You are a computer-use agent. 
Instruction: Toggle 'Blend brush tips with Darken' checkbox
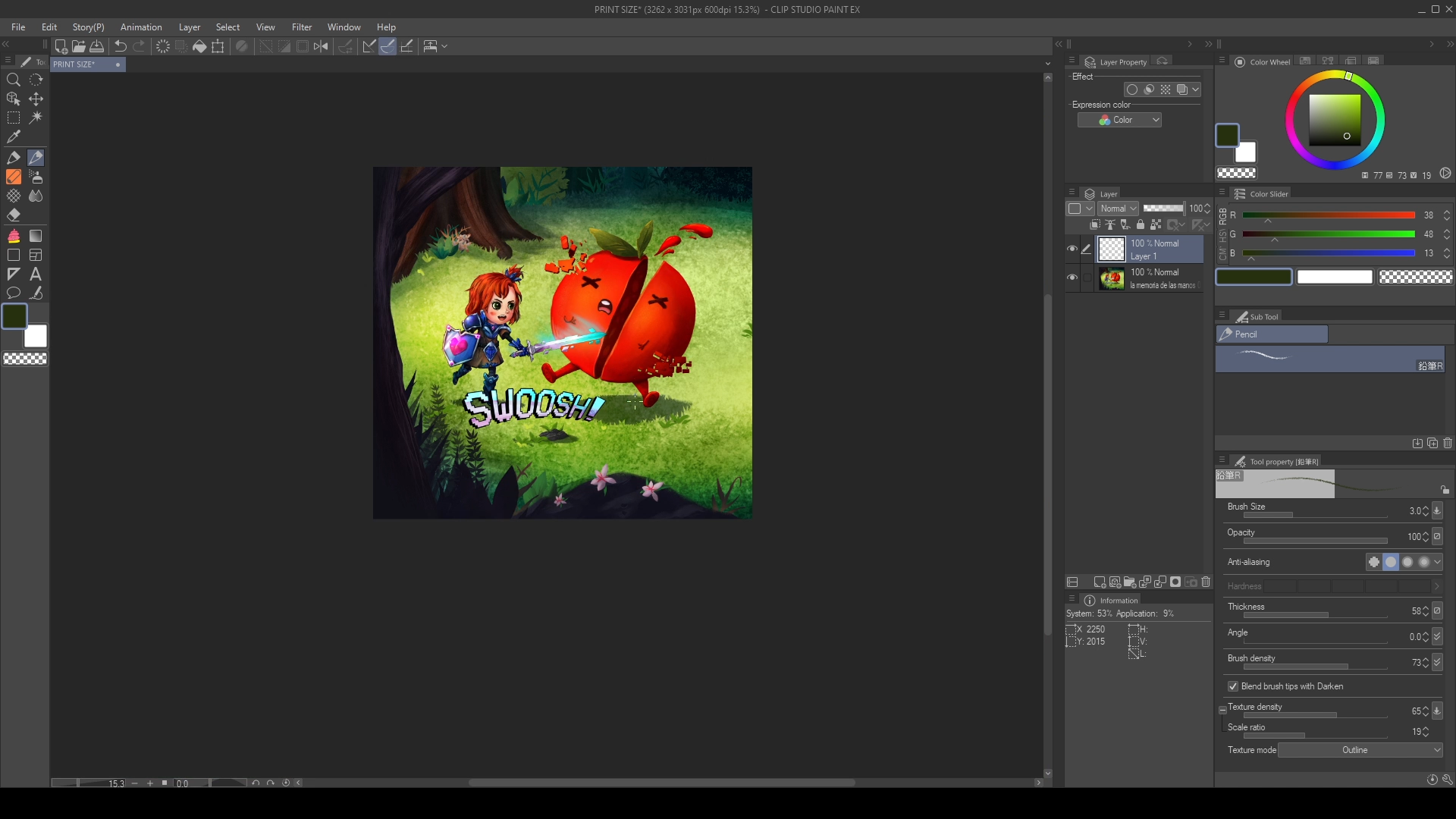click(1233, 686)
